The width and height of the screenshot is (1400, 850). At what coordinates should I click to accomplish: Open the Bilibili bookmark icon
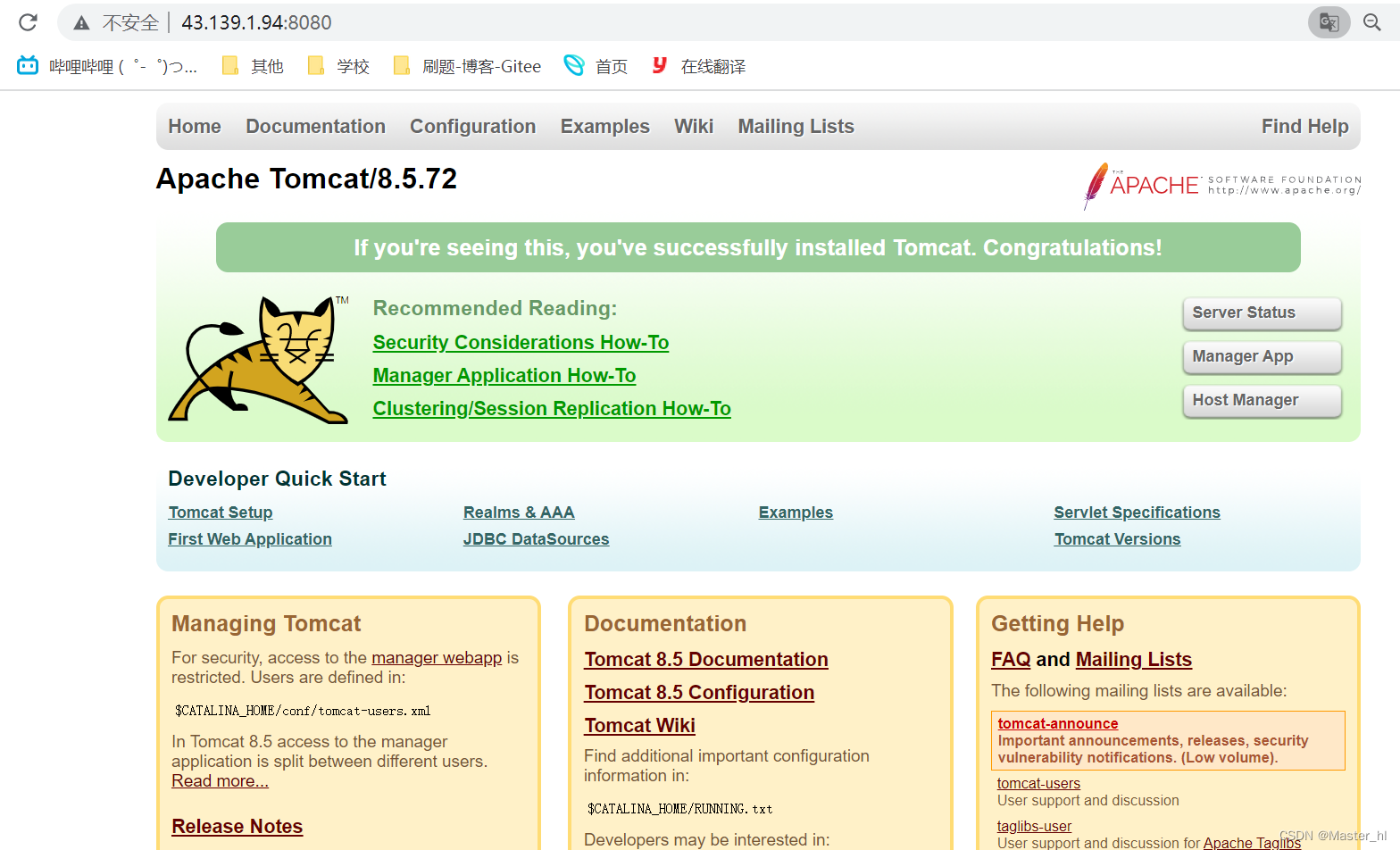coord(28,65)
